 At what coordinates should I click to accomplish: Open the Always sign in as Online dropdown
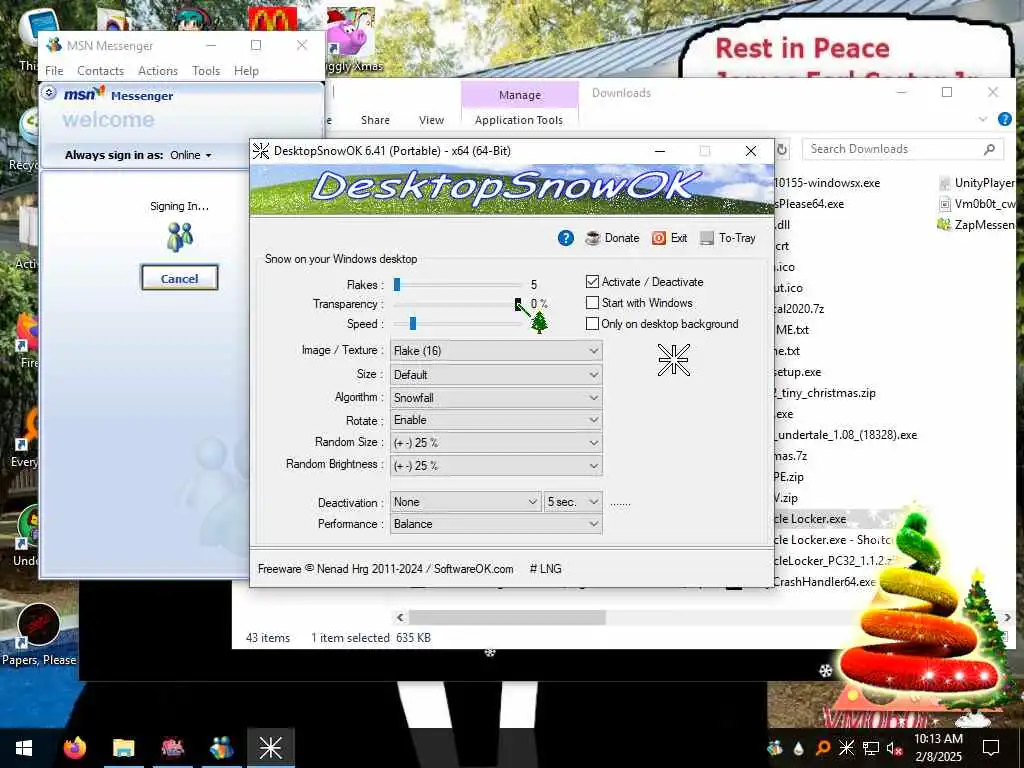[191, 155]
